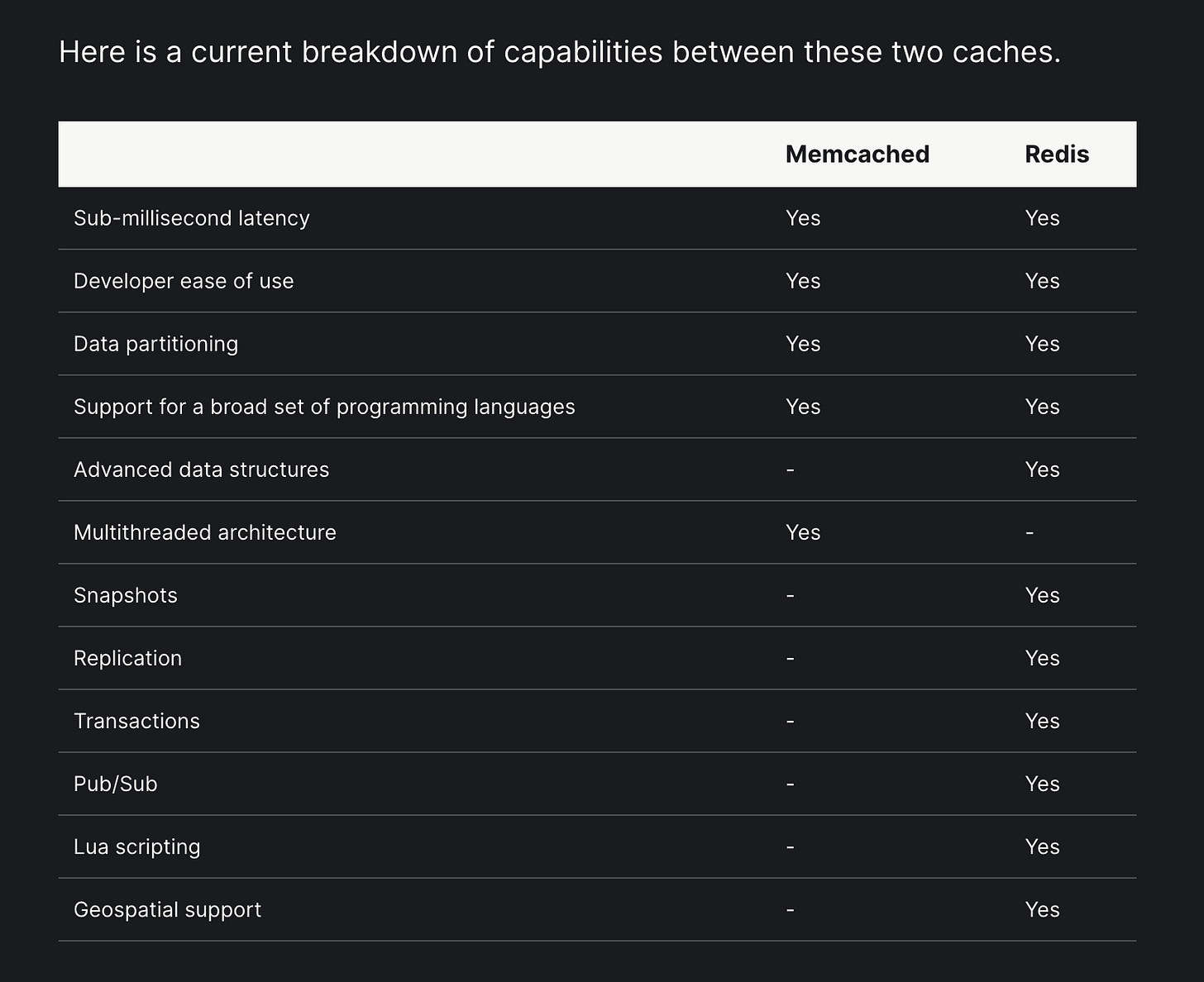1204x982 pixels.
Task: Select the Sub-millisecond latency row label
Action: pyautogui.click(x=192, y=218)
